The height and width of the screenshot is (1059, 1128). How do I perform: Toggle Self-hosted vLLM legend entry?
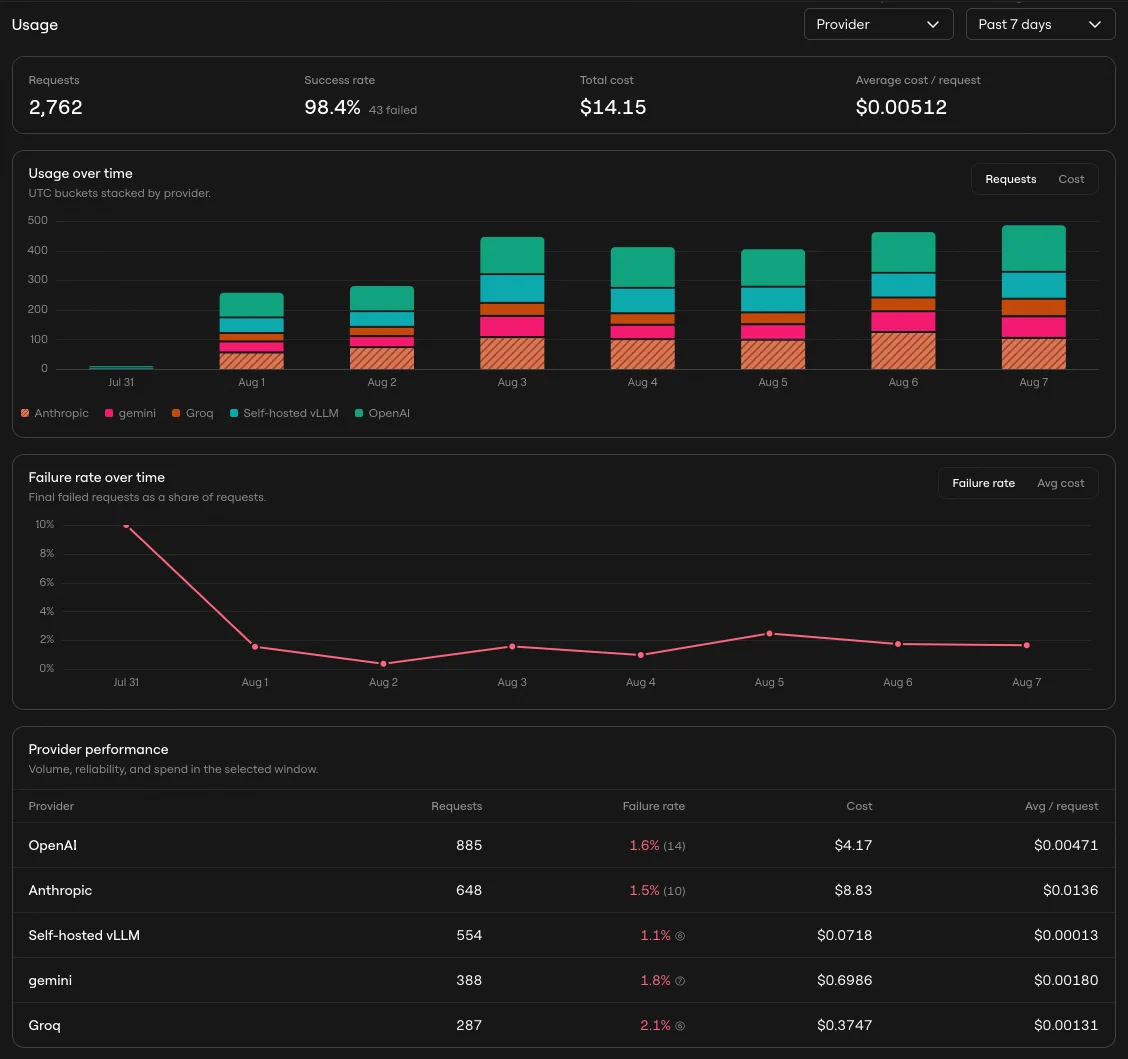coord(284,413)
